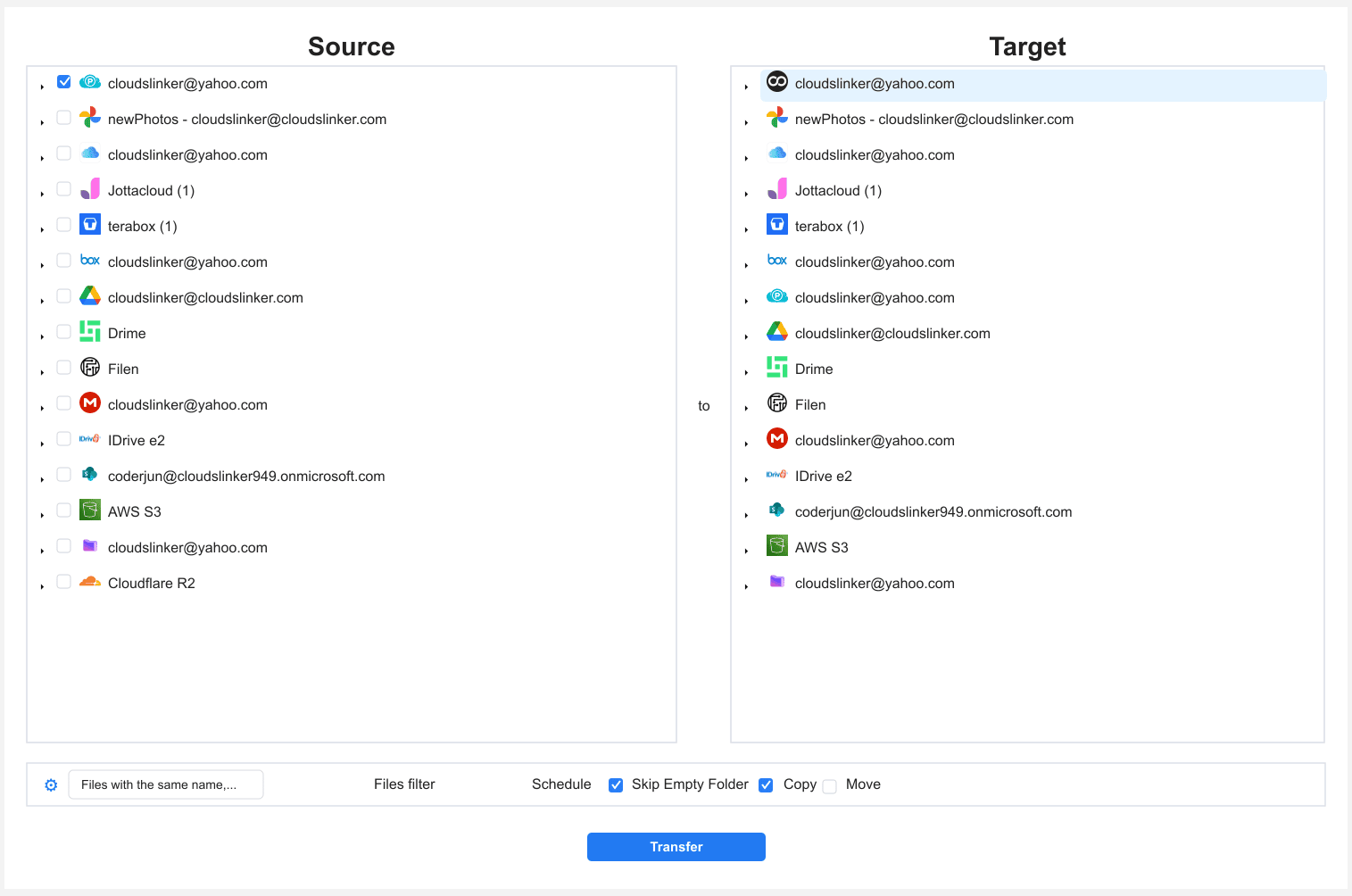Click the pCloud icon in Source list

[90, 82]
